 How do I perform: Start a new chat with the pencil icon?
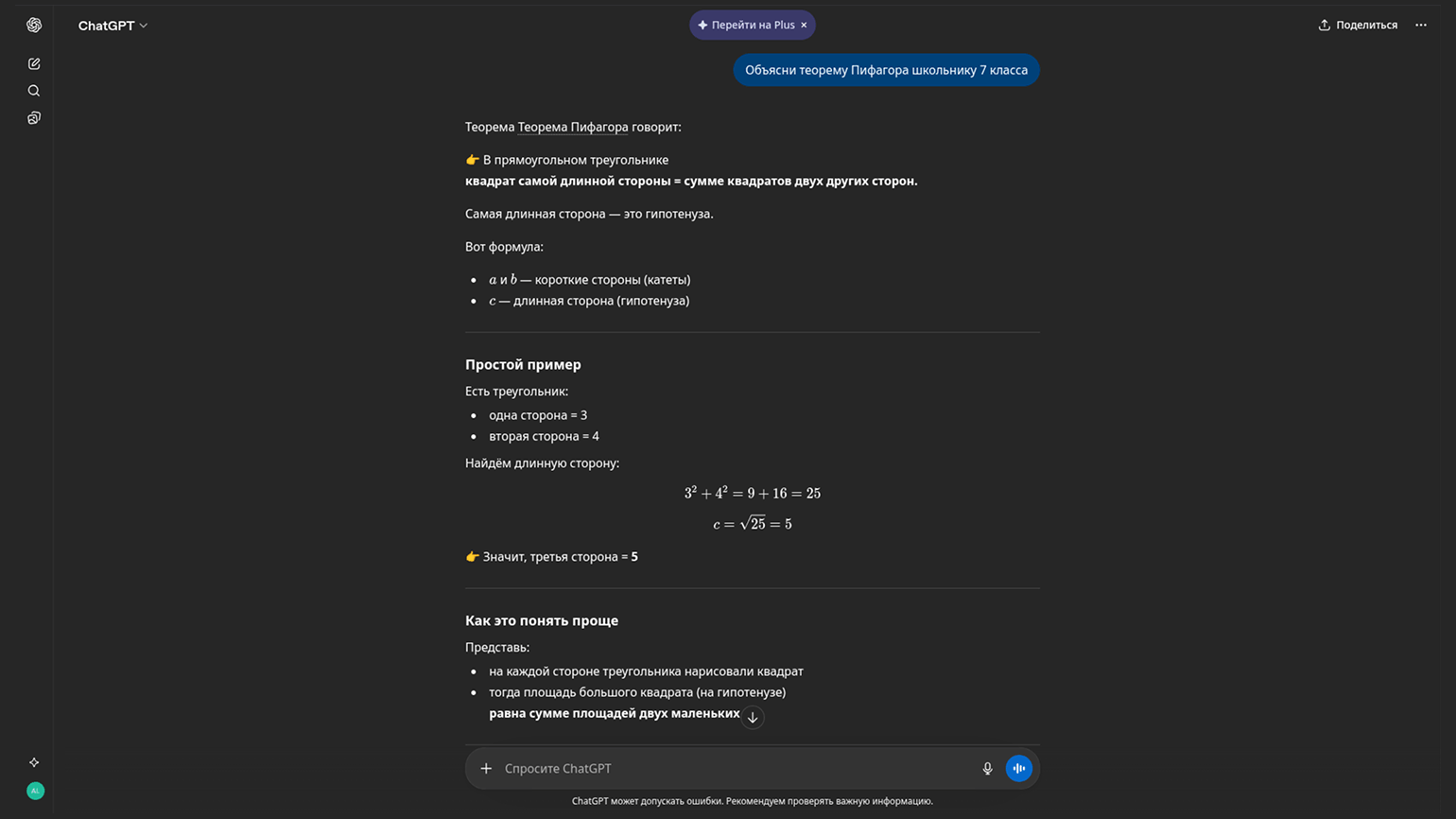34,64
